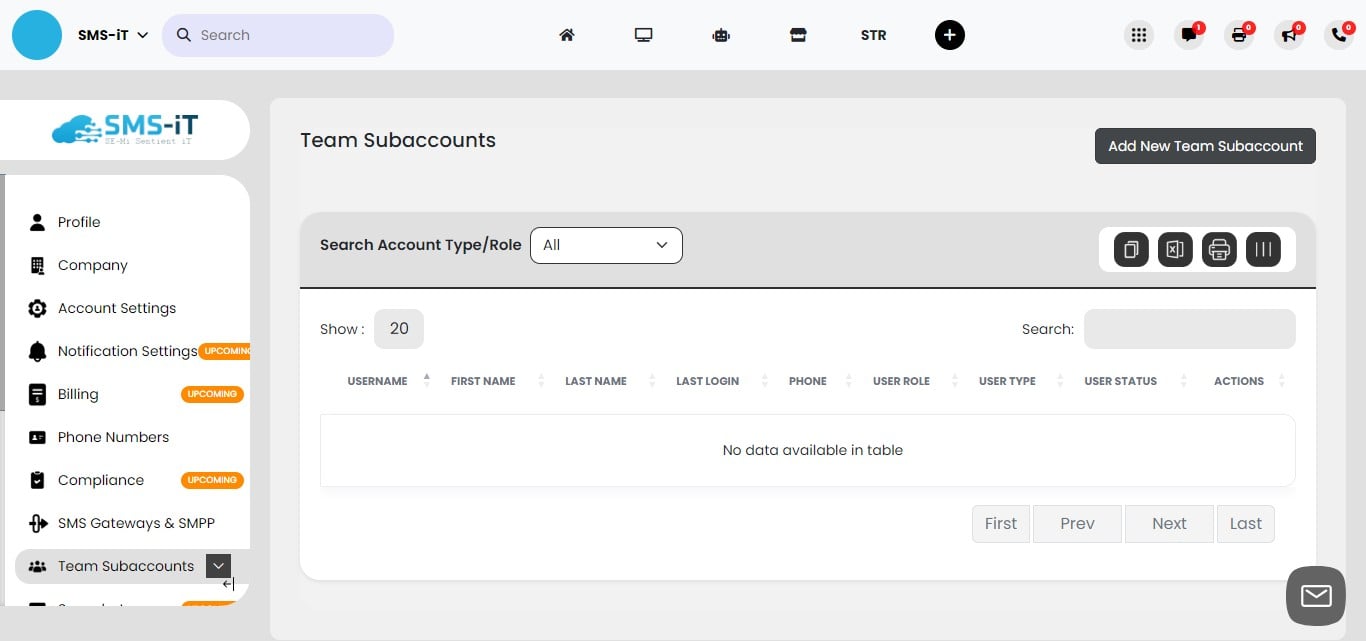
Task: Open the phone calls icon with badge
Action: [1339, 35]
